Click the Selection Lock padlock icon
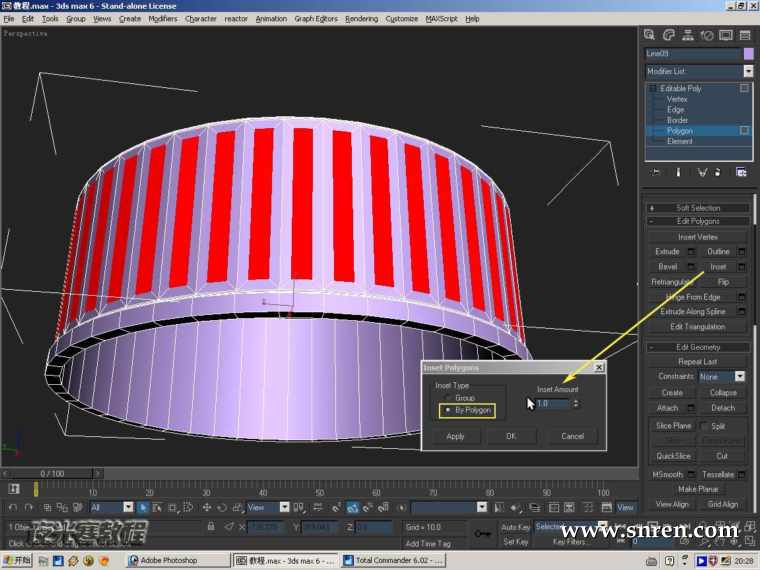760x570 pixels. tap(211, 526)
